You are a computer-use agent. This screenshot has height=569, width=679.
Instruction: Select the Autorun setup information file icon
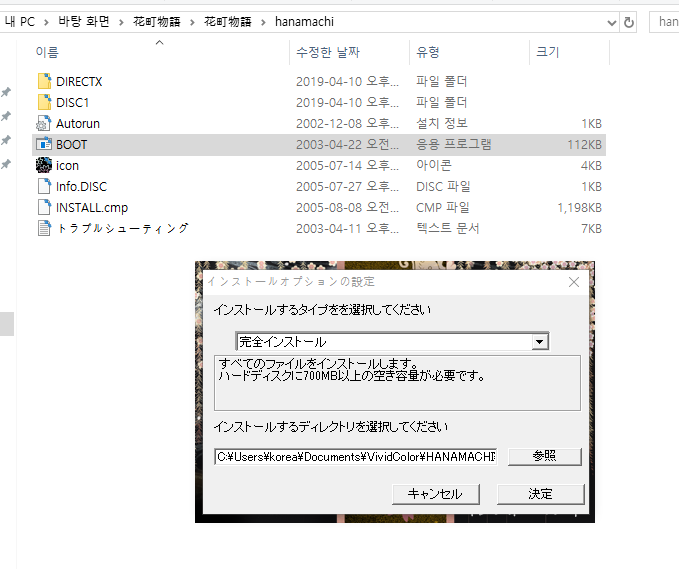[44, 123]
